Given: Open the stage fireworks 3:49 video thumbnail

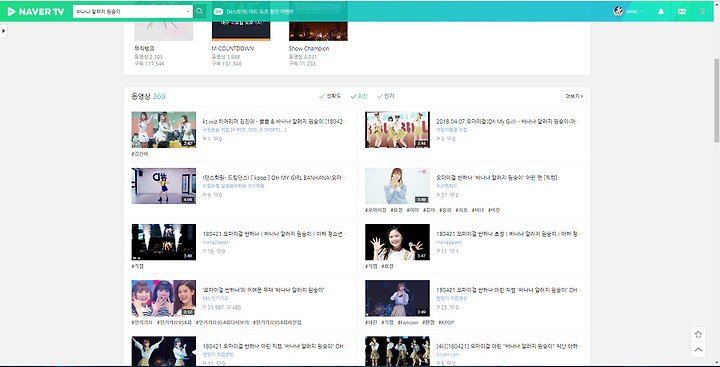Looking at the screenshot, I should 163,242.
